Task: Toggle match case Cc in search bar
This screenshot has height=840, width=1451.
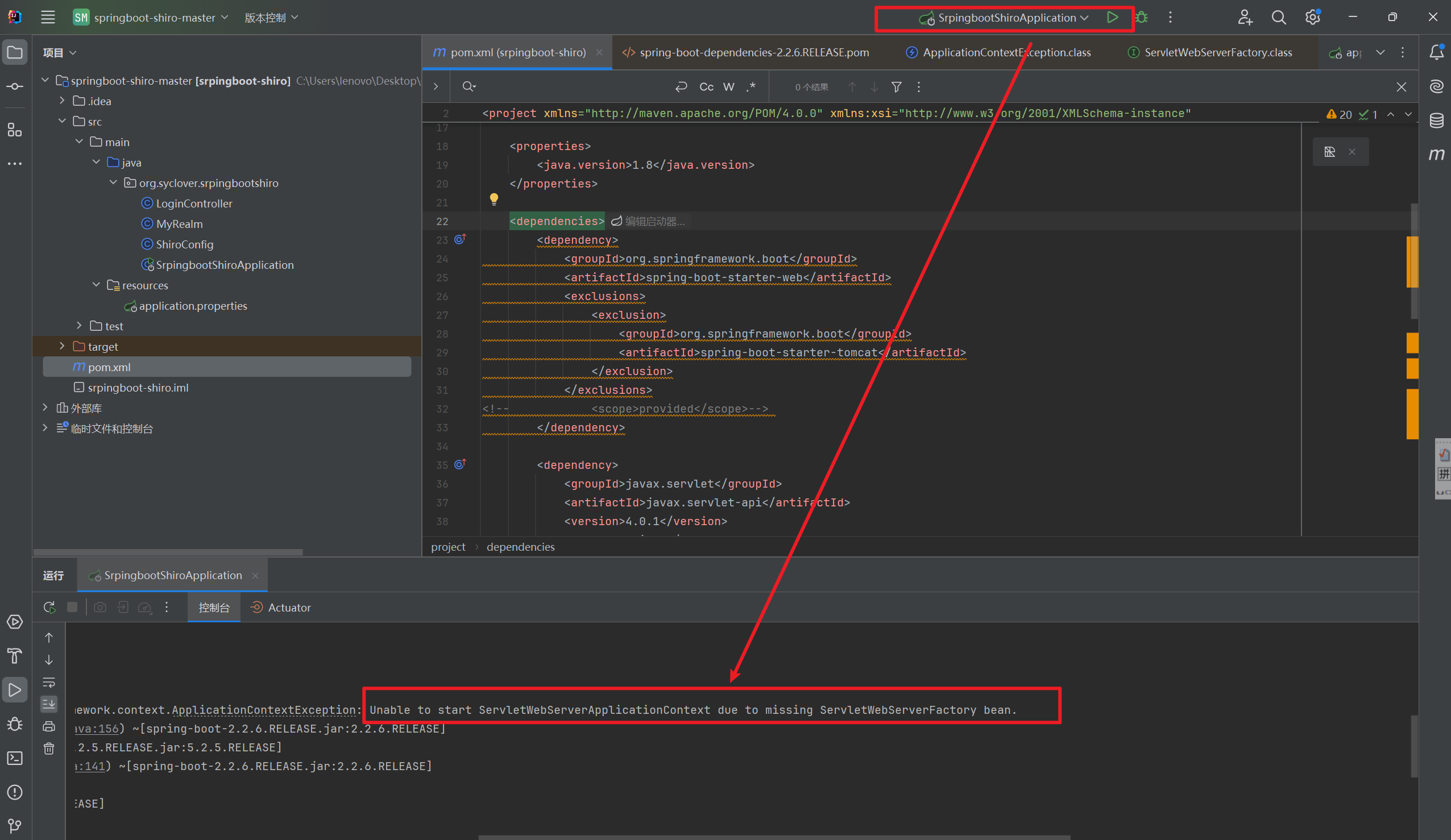Action: point(706,87)
